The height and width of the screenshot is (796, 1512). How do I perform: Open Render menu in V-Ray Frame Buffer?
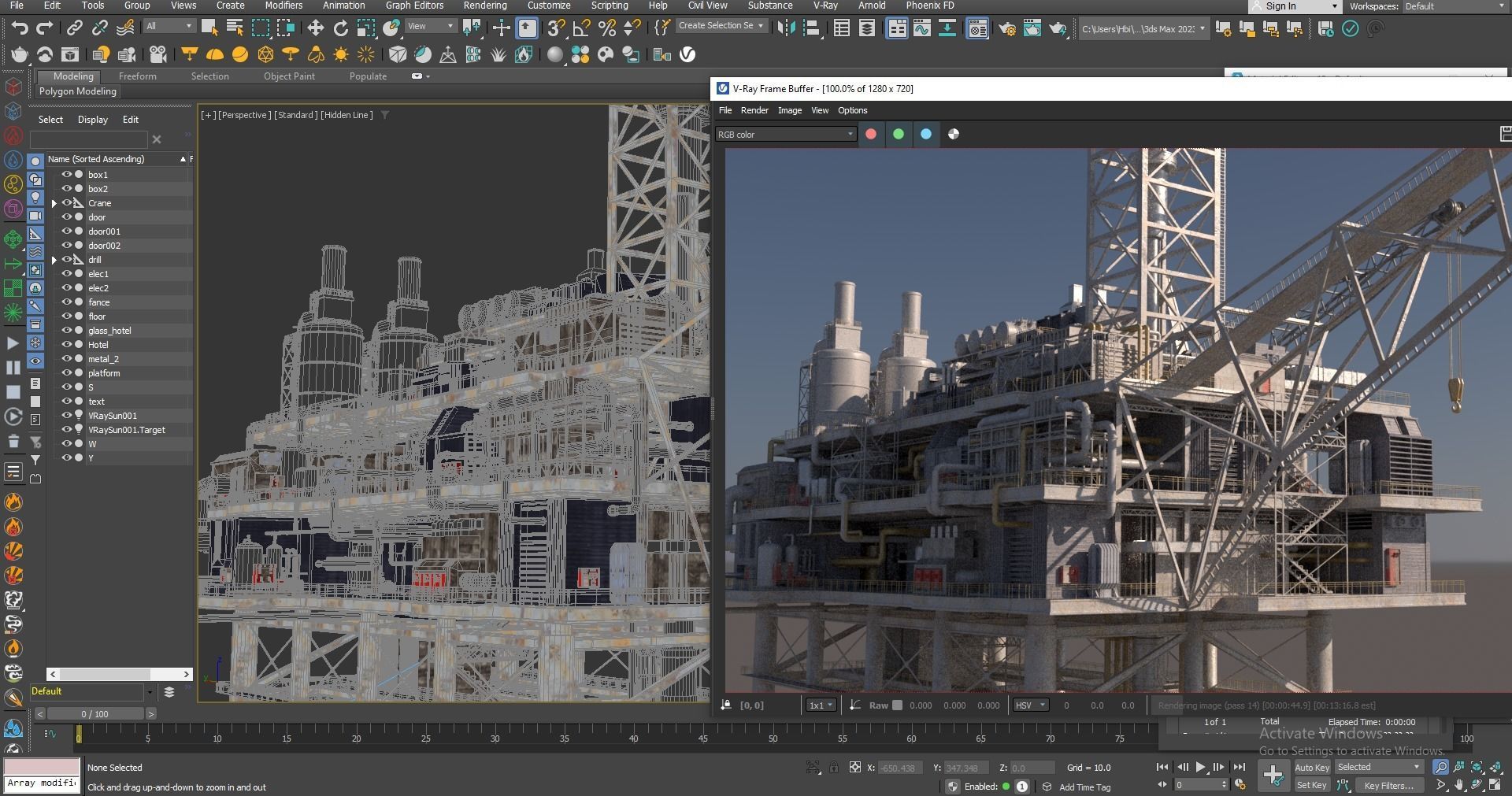pyautogui.click(x=754, y=110)
